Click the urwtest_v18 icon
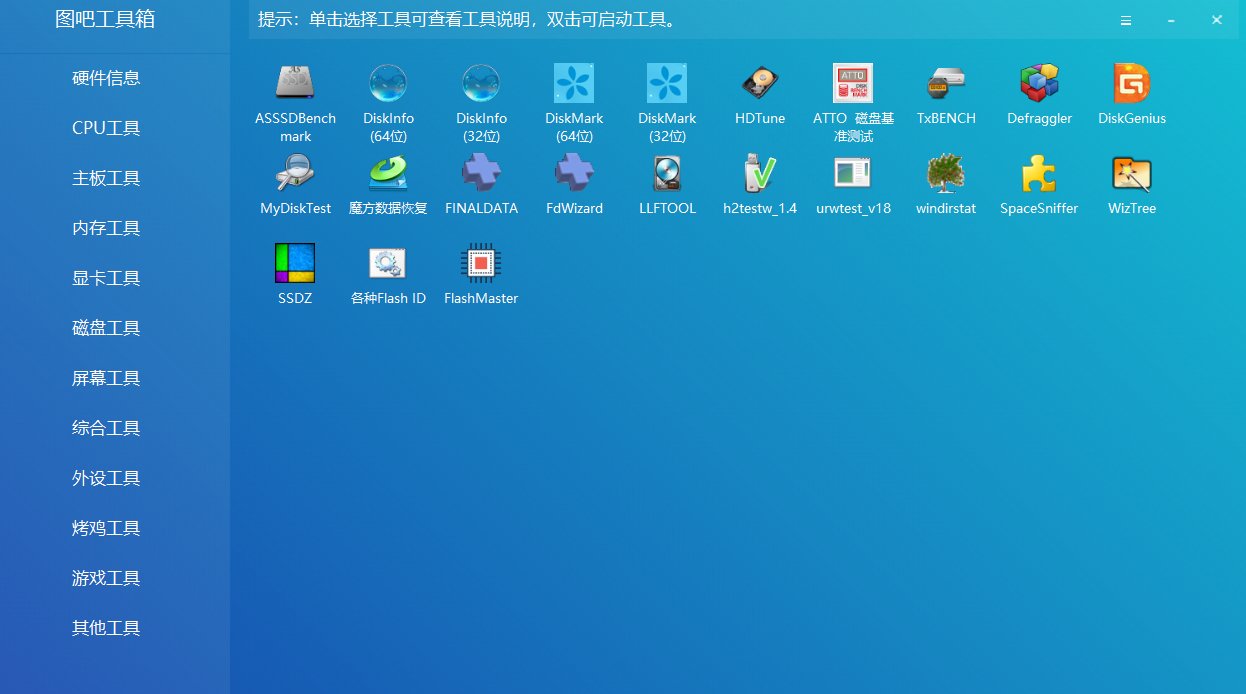This screenshot has height=694, width=1246. [853, 173]
